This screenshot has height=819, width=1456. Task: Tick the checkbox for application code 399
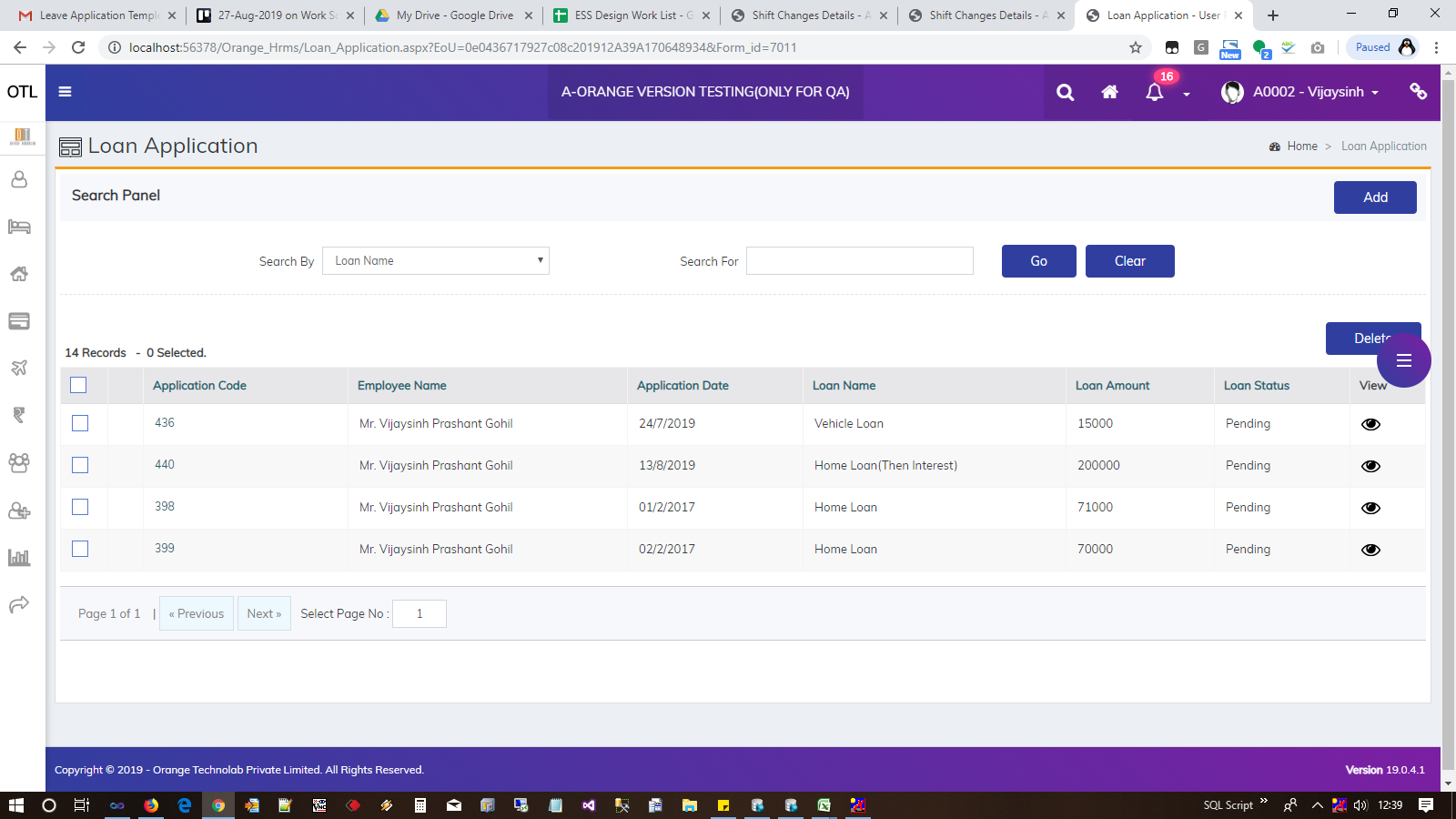80,549
